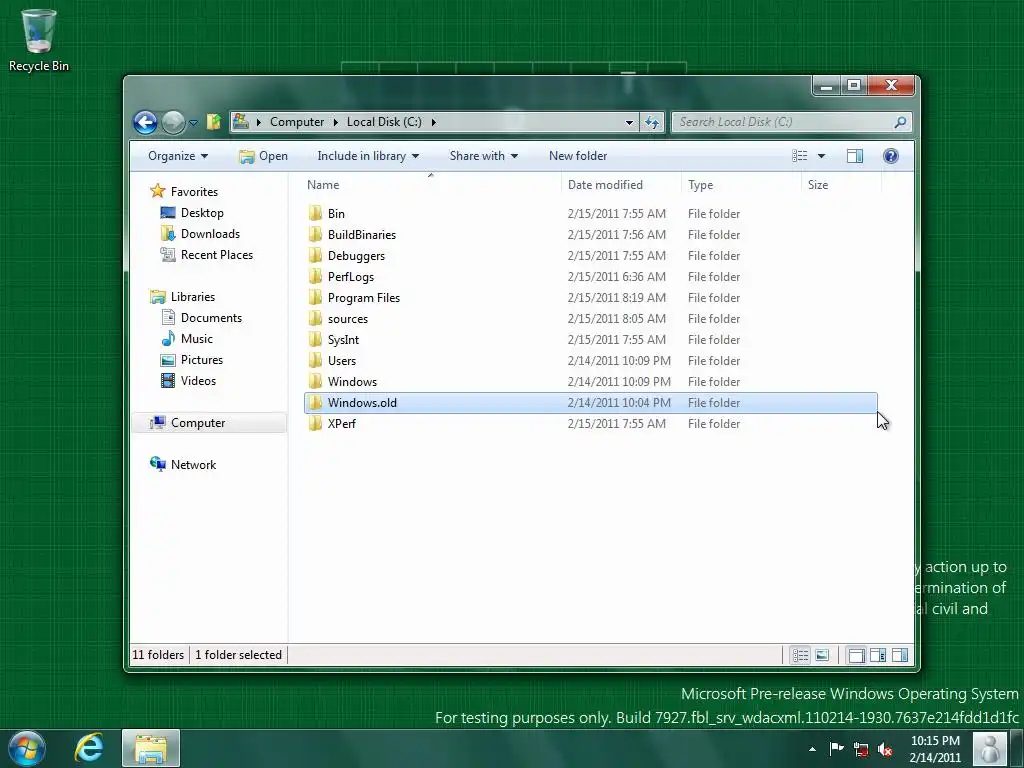Open Help with the question mark icon

coord(891,156)
